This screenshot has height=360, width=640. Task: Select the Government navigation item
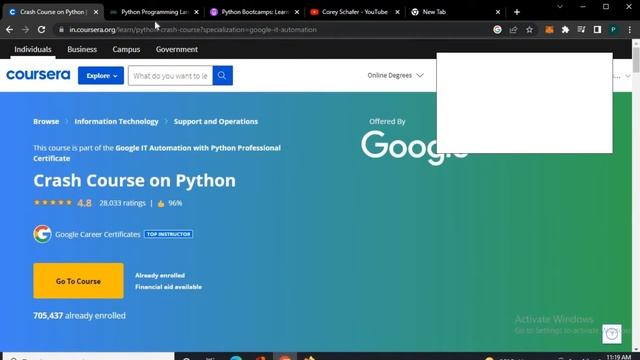(177, 49)
